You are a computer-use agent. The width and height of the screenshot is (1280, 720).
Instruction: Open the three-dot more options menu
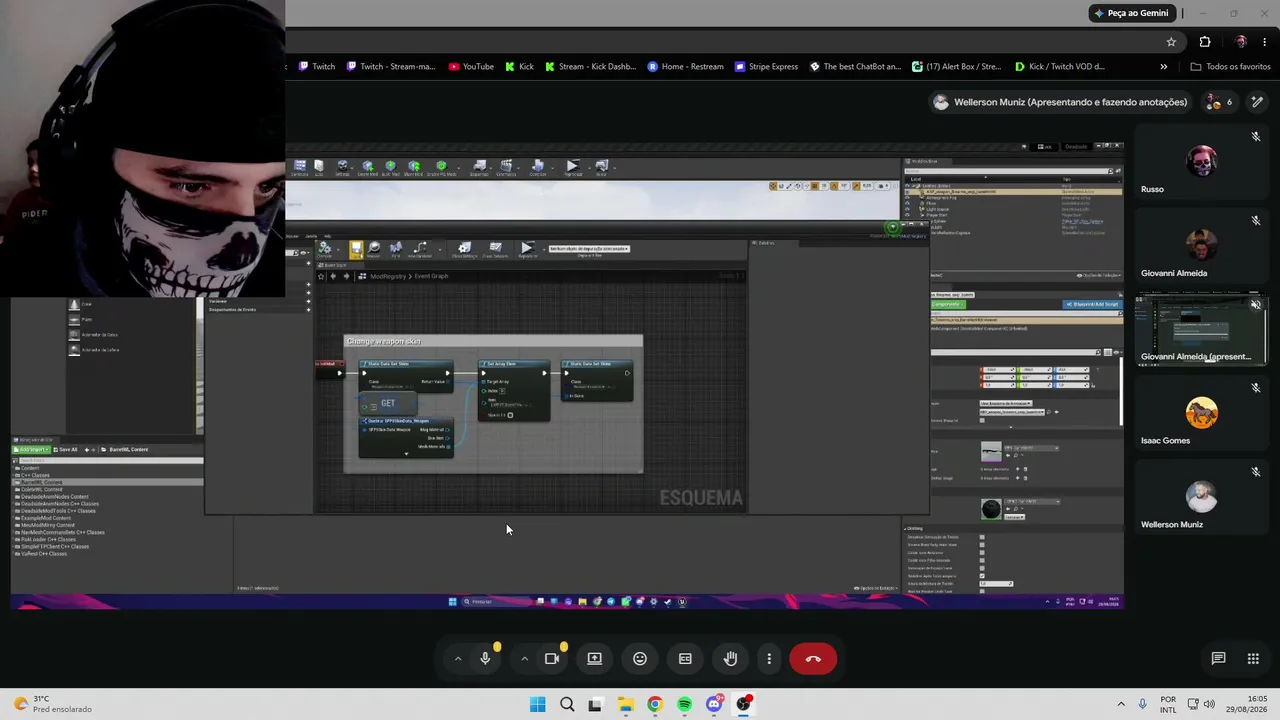[x=769, y=659]
